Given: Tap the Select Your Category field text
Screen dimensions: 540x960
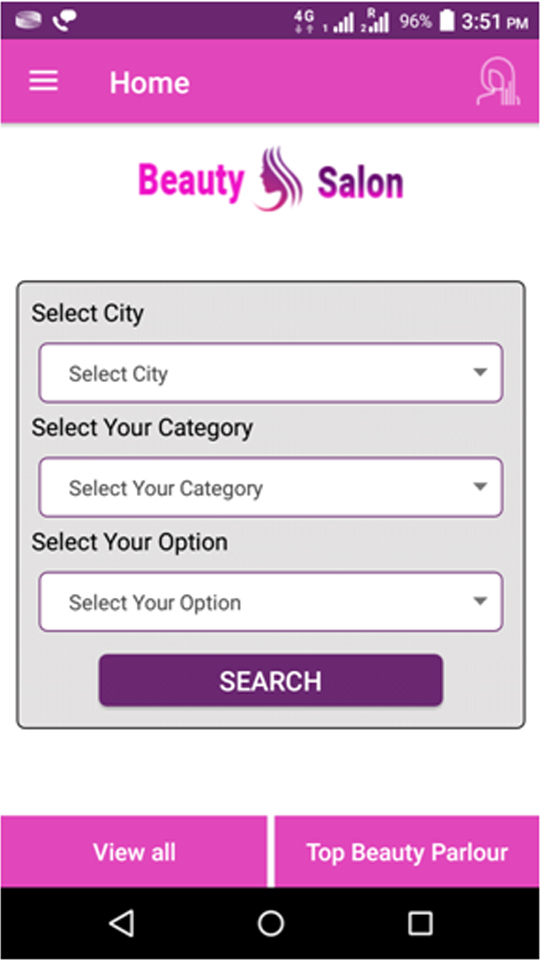Looking at the screenshot, I should pos(166,488).
